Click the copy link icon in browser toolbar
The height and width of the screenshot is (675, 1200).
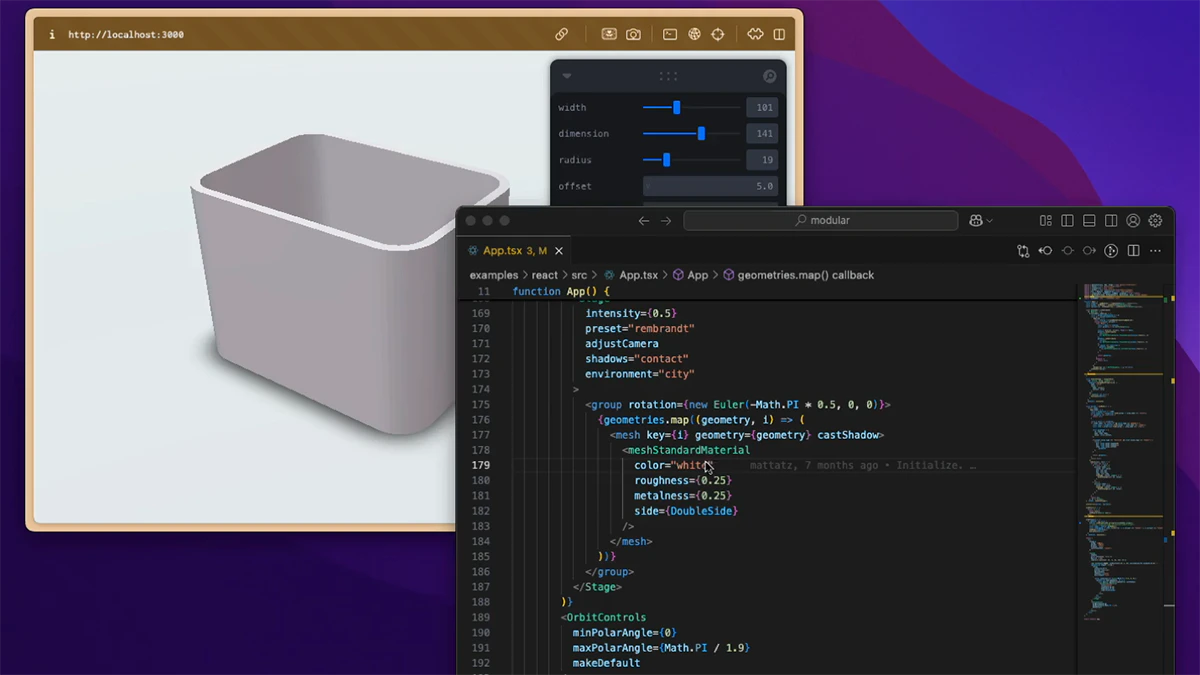[562, 34]
